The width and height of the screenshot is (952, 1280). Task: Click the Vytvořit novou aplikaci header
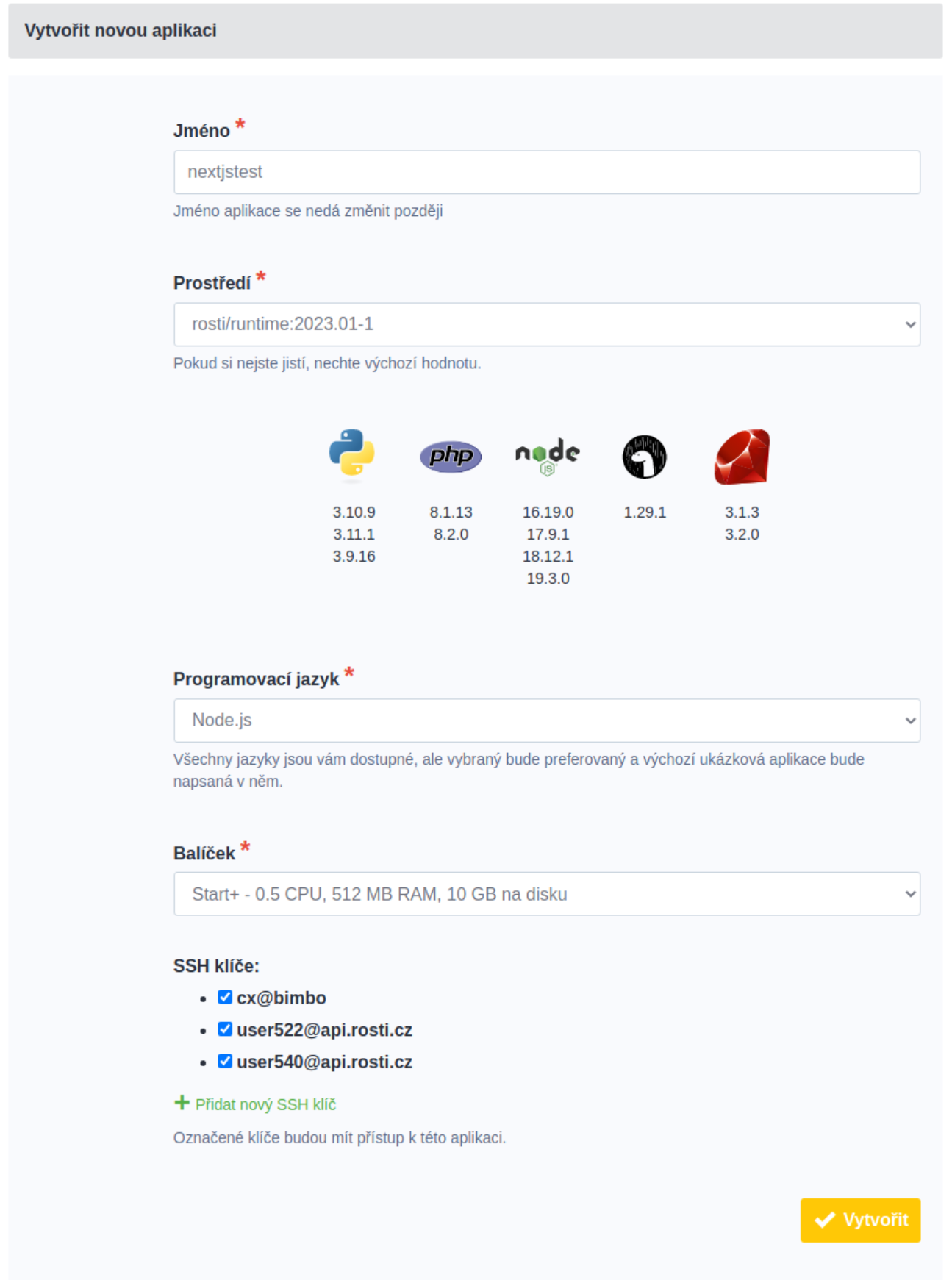(121, 30)
